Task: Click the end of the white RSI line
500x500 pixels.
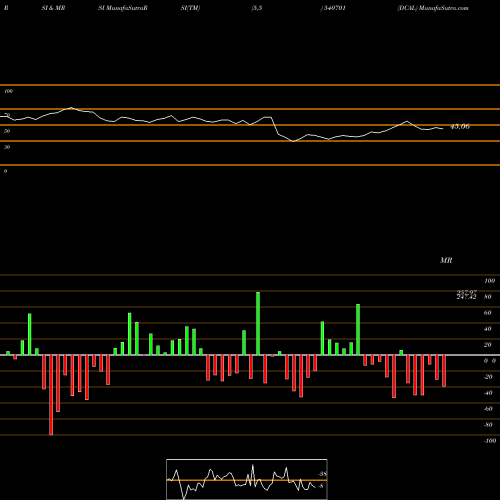Action: (x=443, y=129)
